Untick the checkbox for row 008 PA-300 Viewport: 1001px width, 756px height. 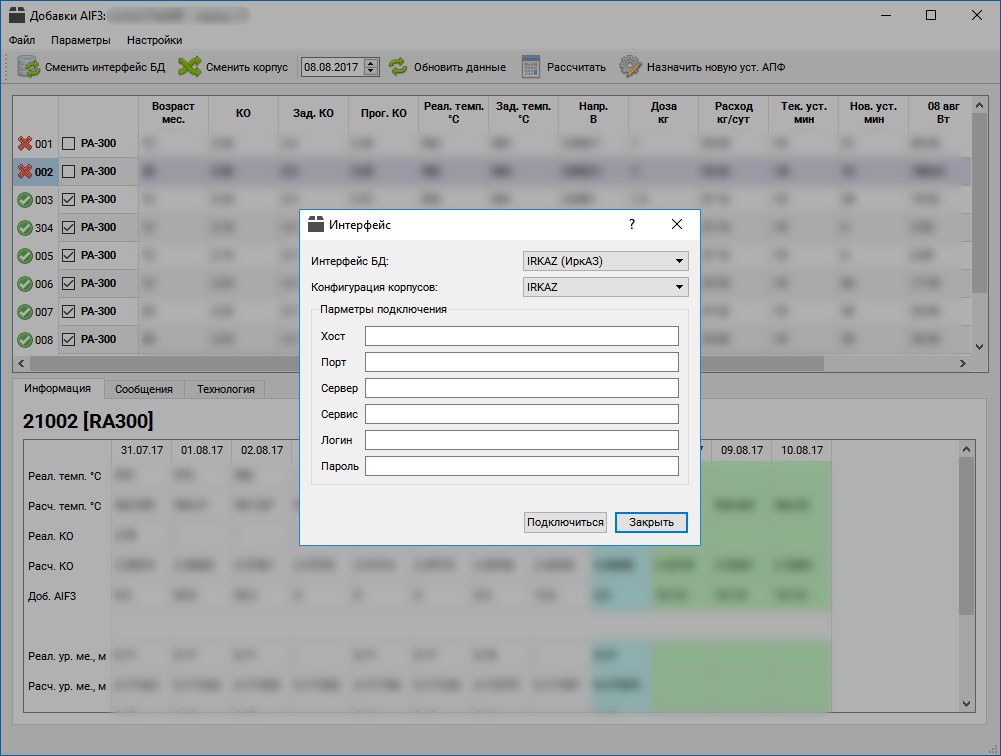click(x=68, y=340)
